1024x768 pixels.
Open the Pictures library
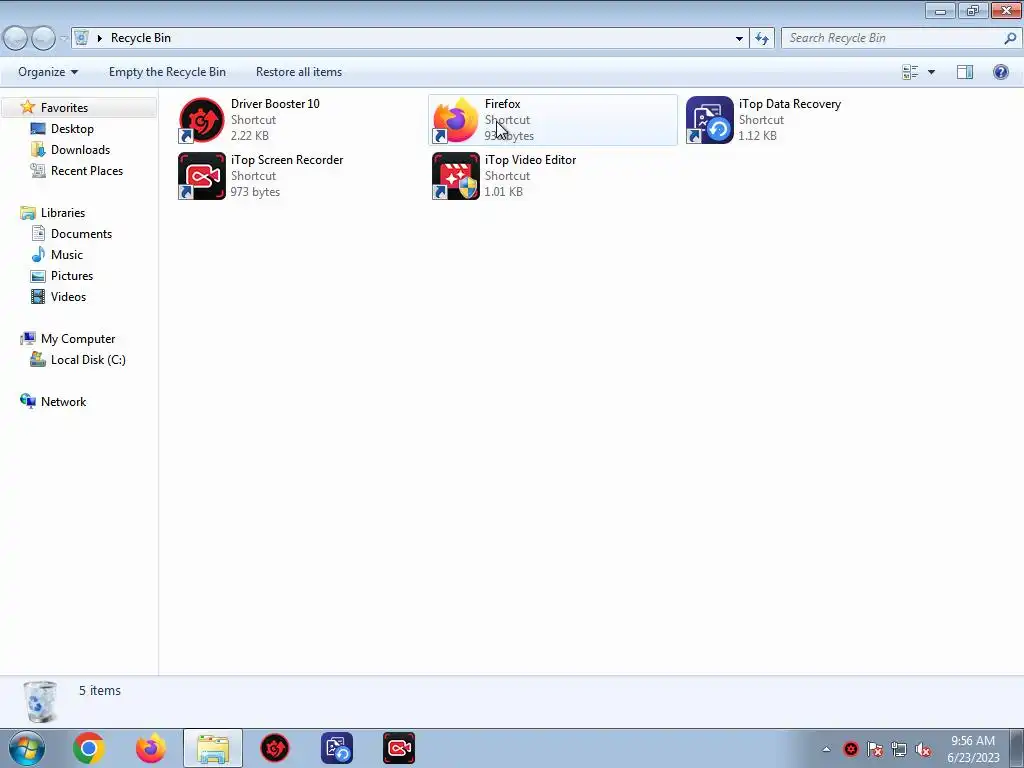pos(72,276)
